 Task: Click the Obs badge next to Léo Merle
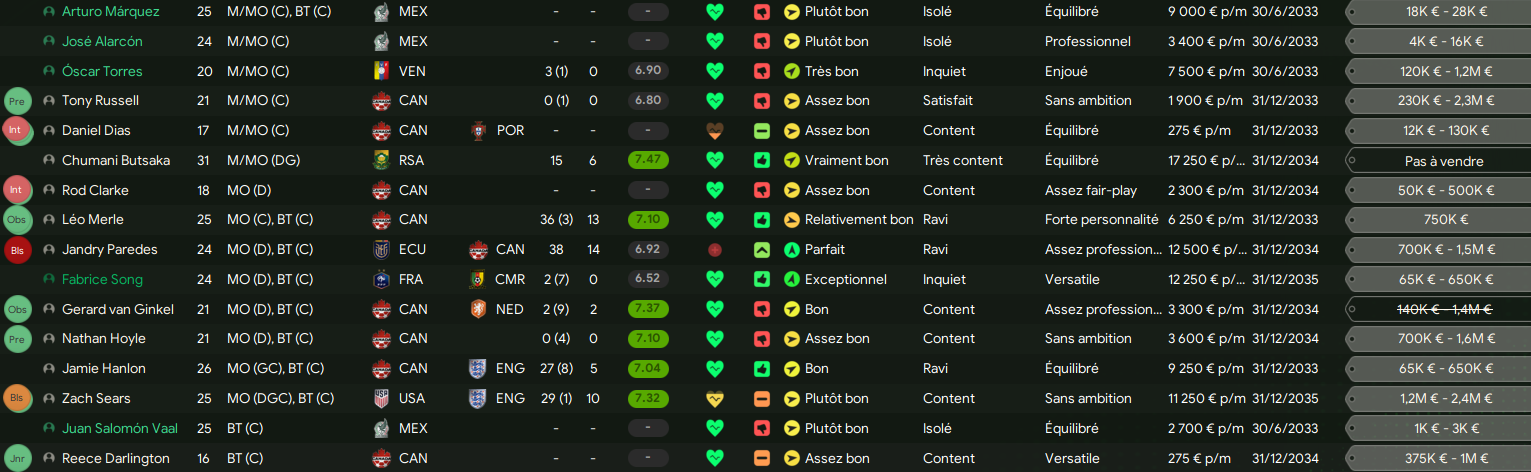coord(17,220)
